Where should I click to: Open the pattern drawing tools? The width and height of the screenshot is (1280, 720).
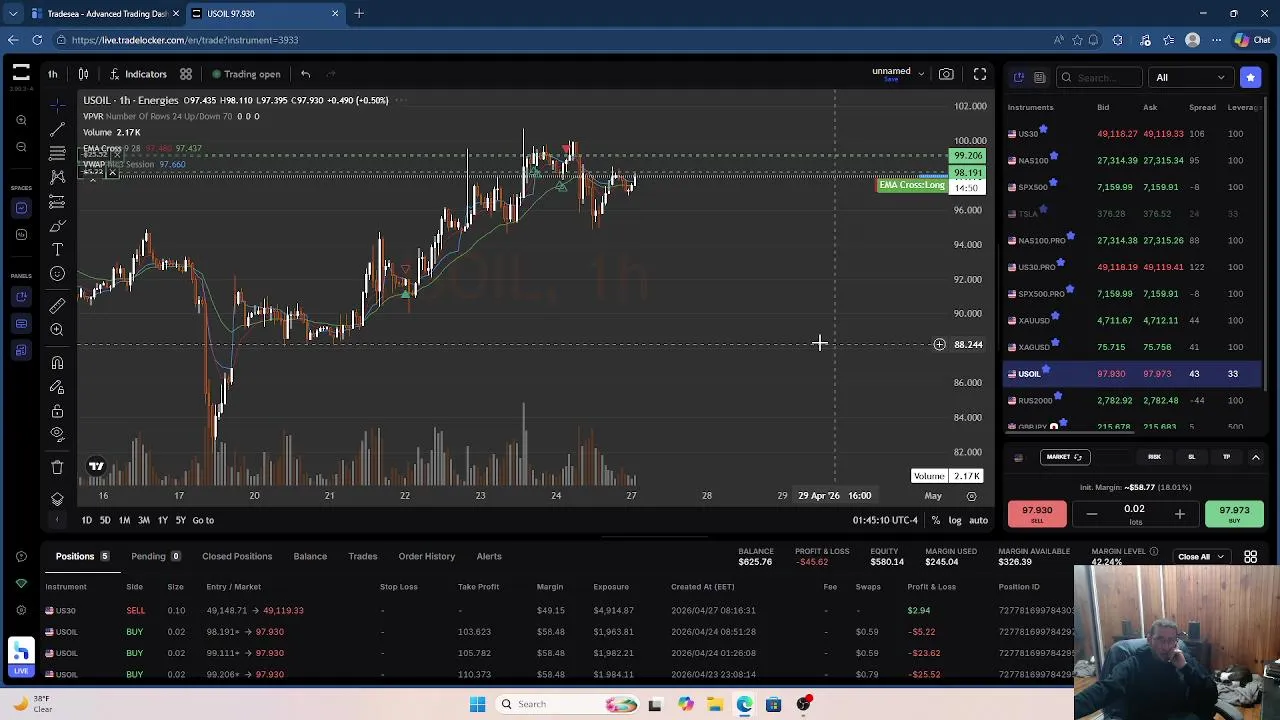pyautogui.click(x=57, y=177)
